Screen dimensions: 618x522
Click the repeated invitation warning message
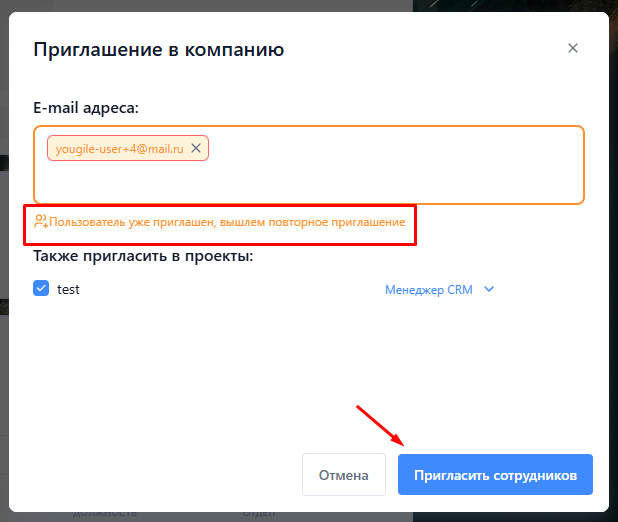(227, 222)
